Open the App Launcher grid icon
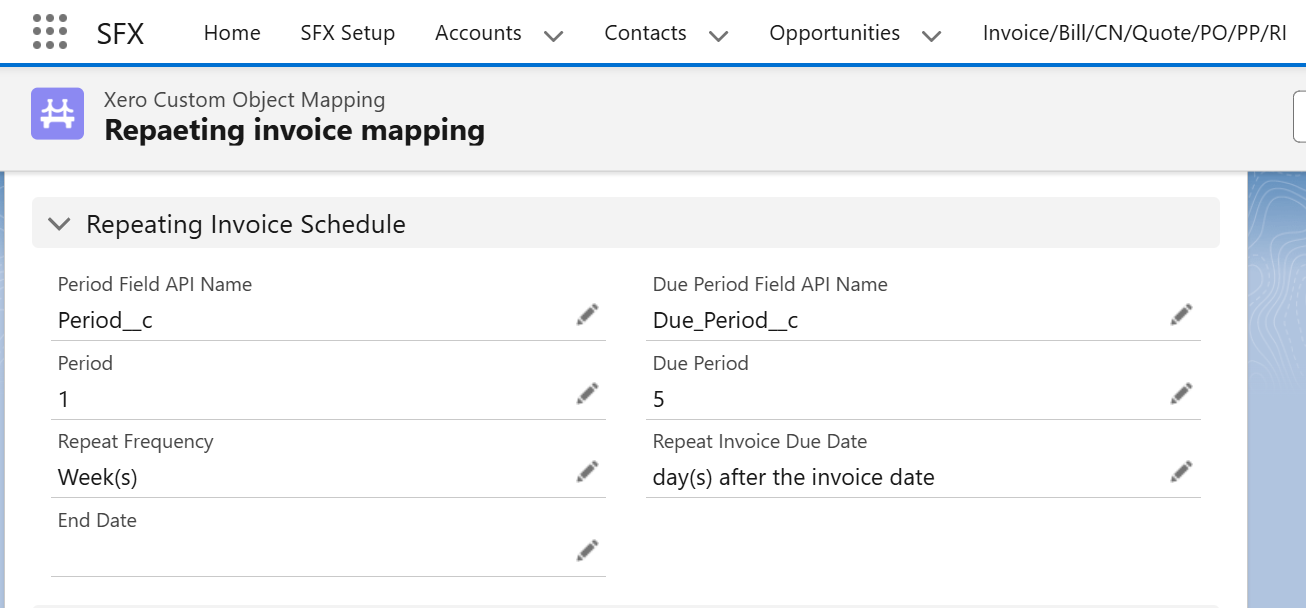 coord(50,32)
